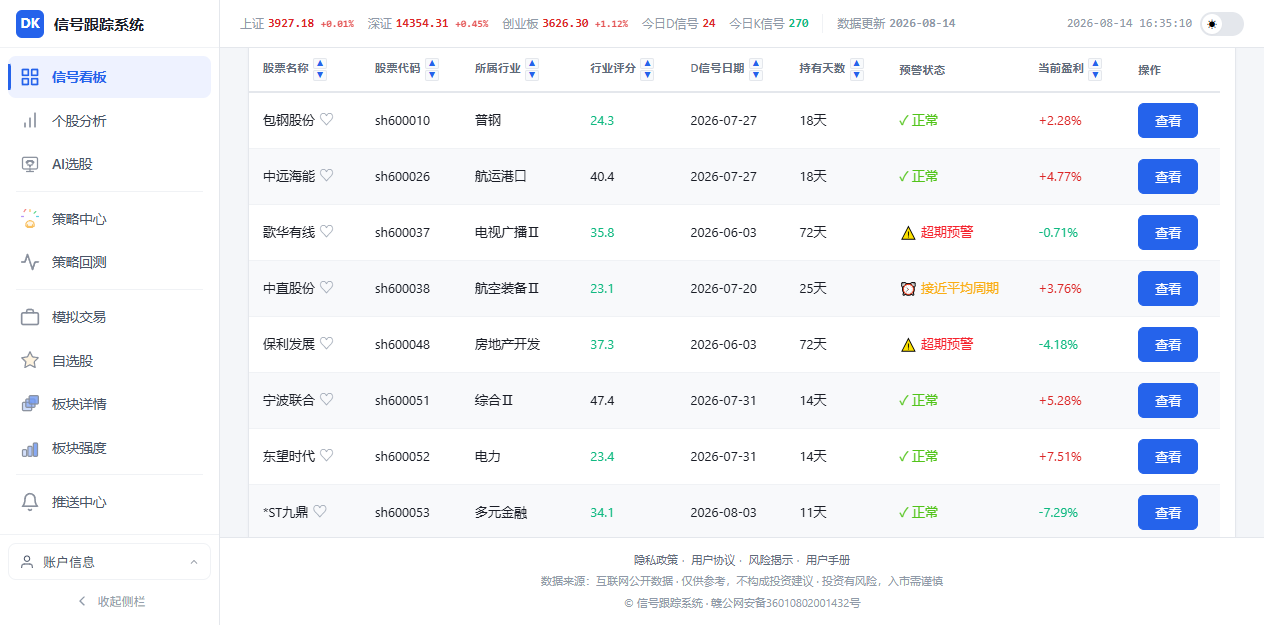The image size is (1264, 625).
Task: Favorite 包钢股份 with its heart icon
Action: [326, 120]
